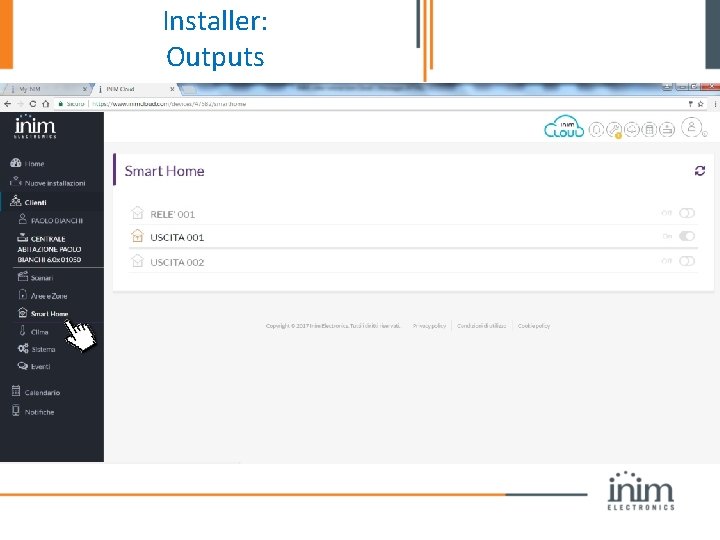The height and width of the screenshot is (540, 720).
Task: Switch to the My NIM browser tab
Action: pos(44,89)
